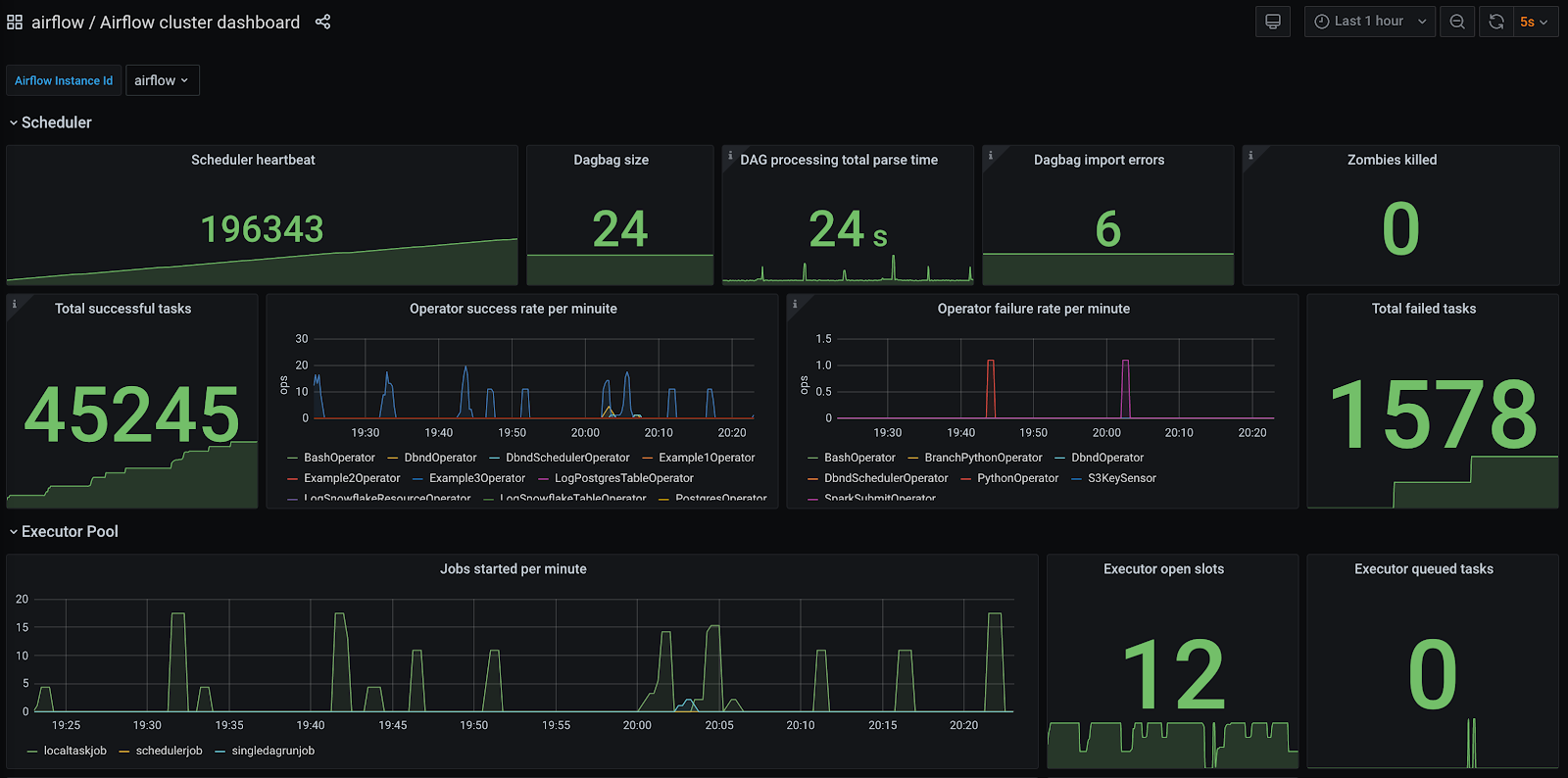Click Airflow cluster dashboard breadcrumb title
This screenshot has width=1568, height=778.
(x=200, y=22)
